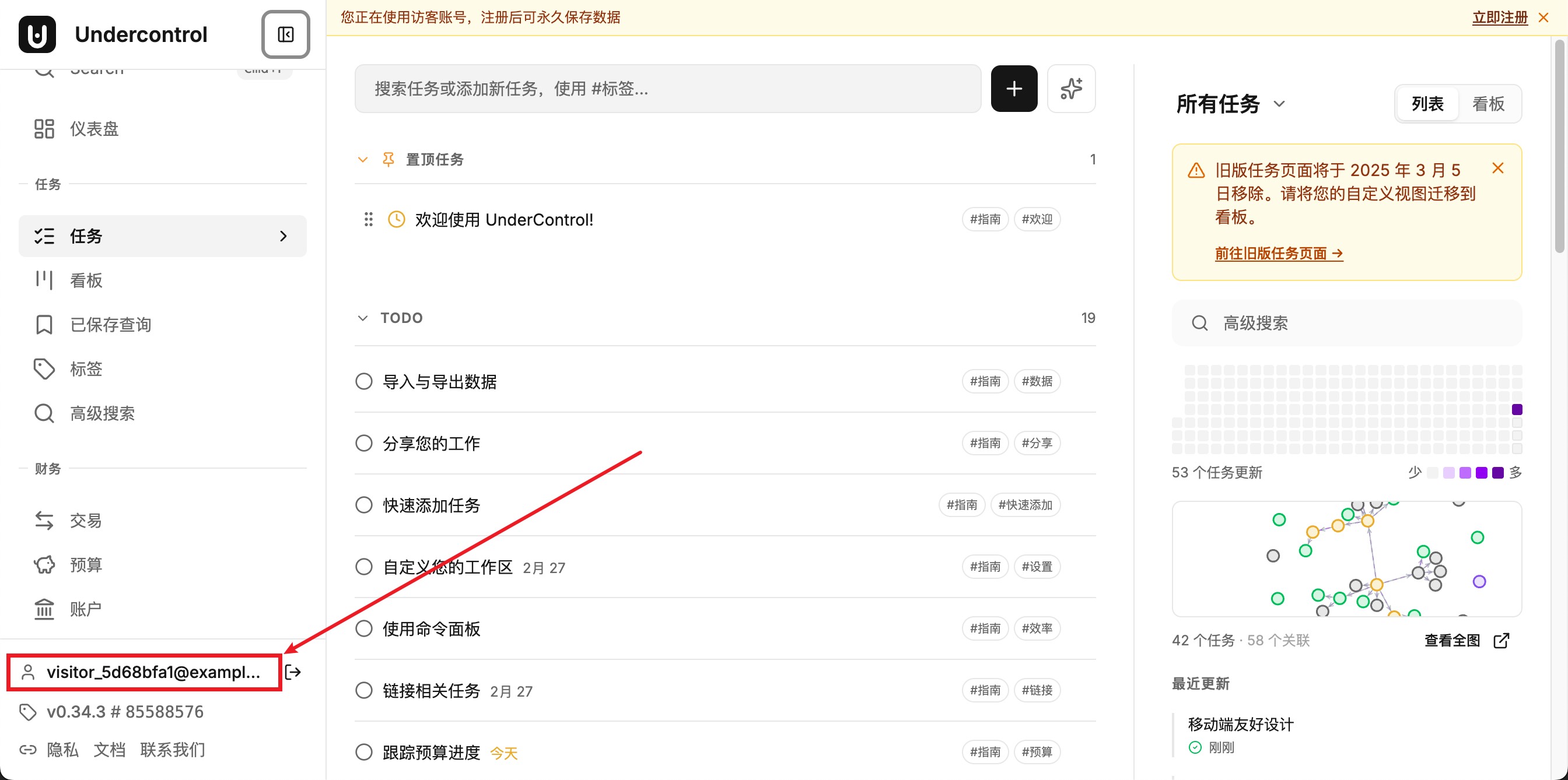Image resolution: width=1568 pixels, height=780 pixels.
Task: Click the 查看全图 external link icon
Action: [x=1501, y=640]
